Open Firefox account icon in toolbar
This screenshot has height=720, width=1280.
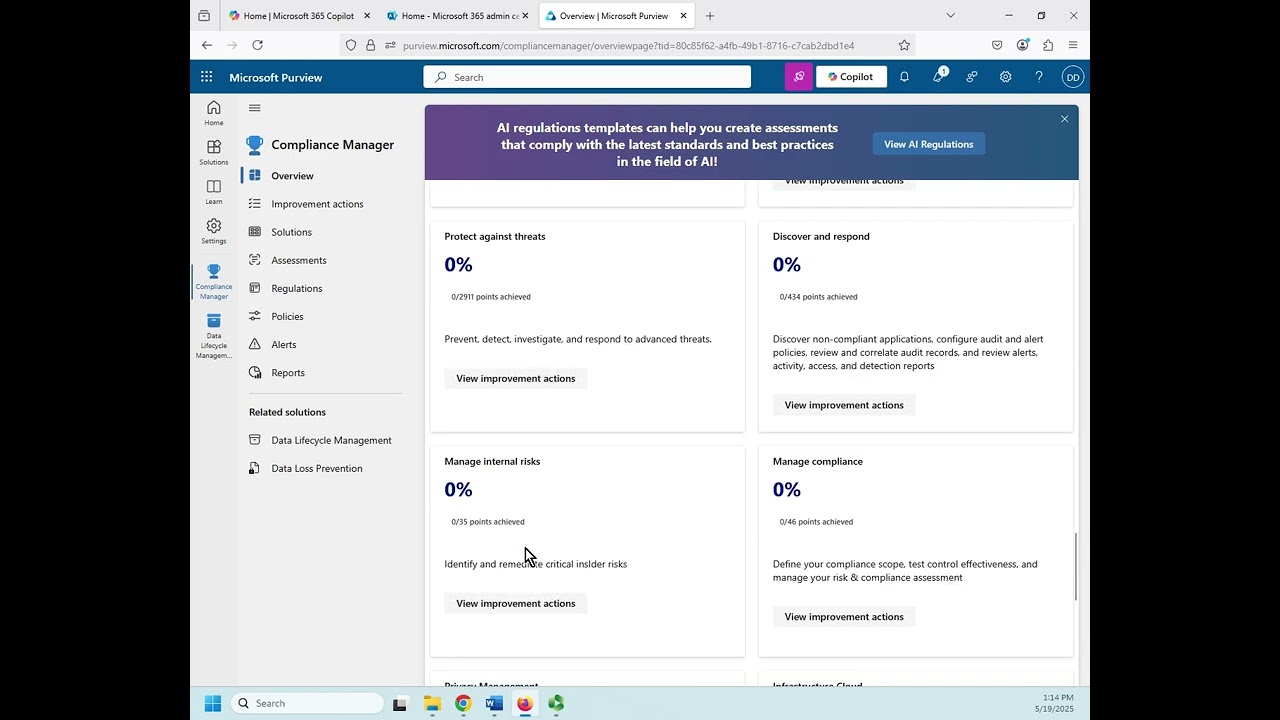pos(1022,45)
